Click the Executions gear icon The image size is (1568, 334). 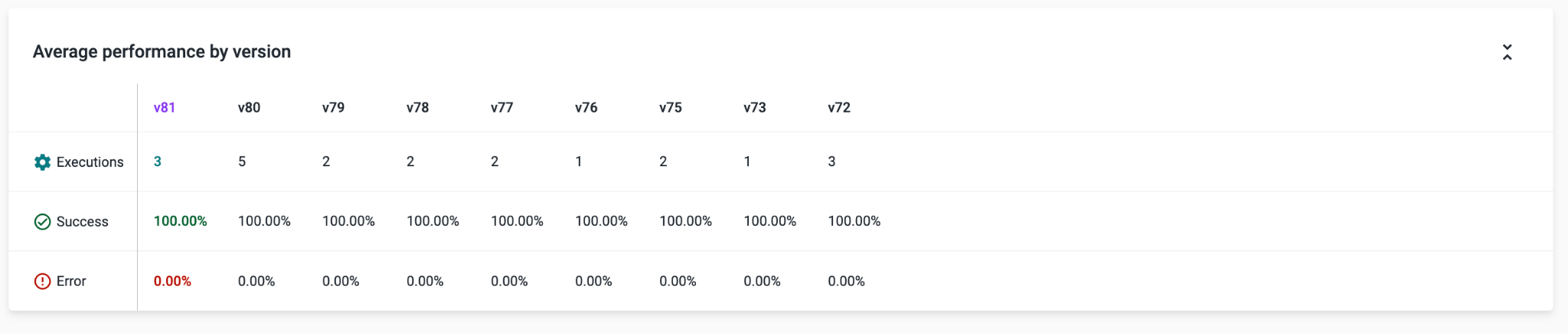coord(43,162)
